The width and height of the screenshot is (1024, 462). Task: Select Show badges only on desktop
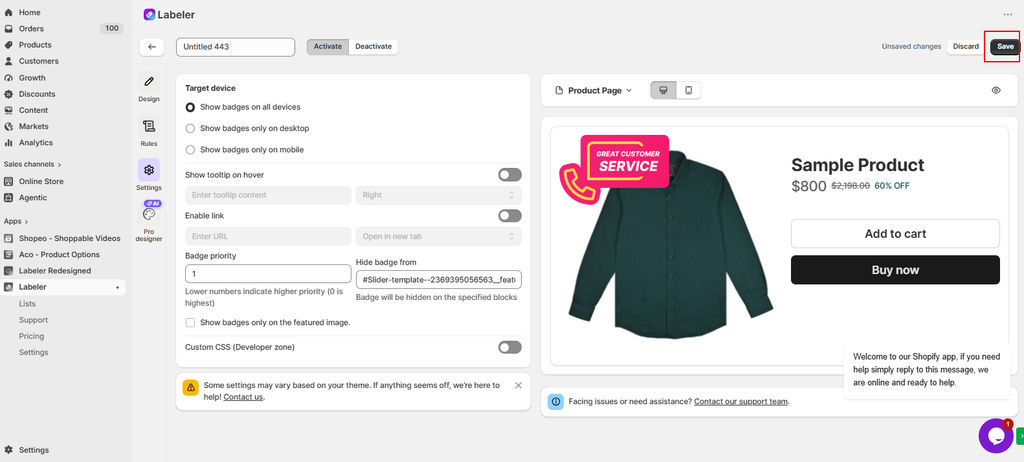pyautogui.click(x=190, y=129)
